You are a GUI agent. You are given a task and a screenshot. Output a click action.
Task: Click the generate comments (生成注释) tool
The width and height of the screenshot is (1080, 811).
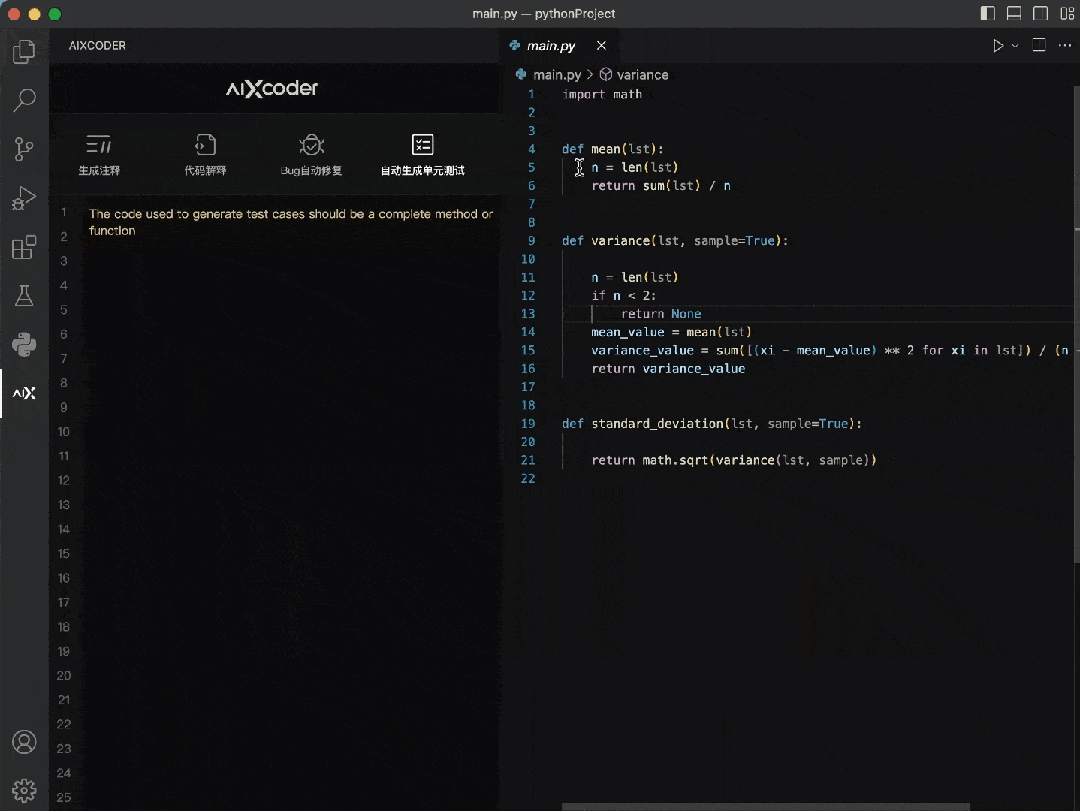pyautogui.click(x=99, y=155)
